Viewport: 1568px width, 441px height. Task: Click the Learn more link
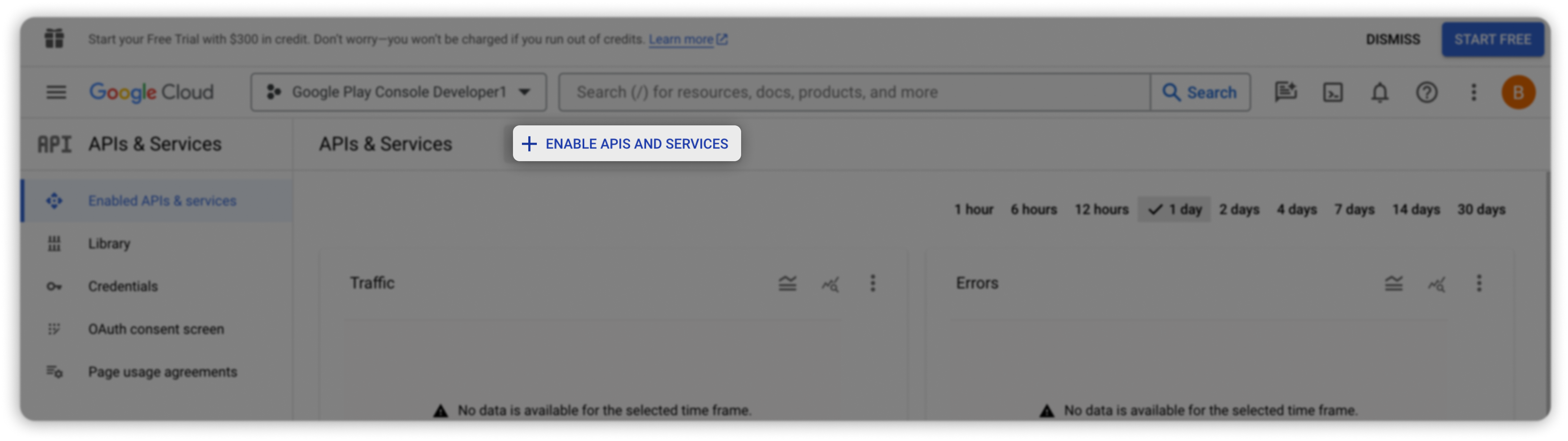pyautogui.click(x=680, y=40)
